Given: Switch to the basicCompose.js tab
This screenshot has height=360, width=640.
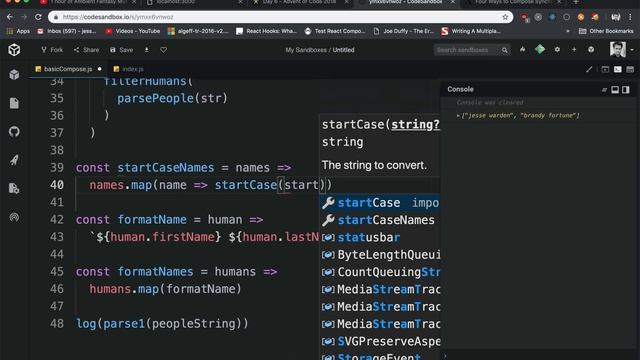Looking at the screenshot, I should pyautogui.click(x=68, y=69).
